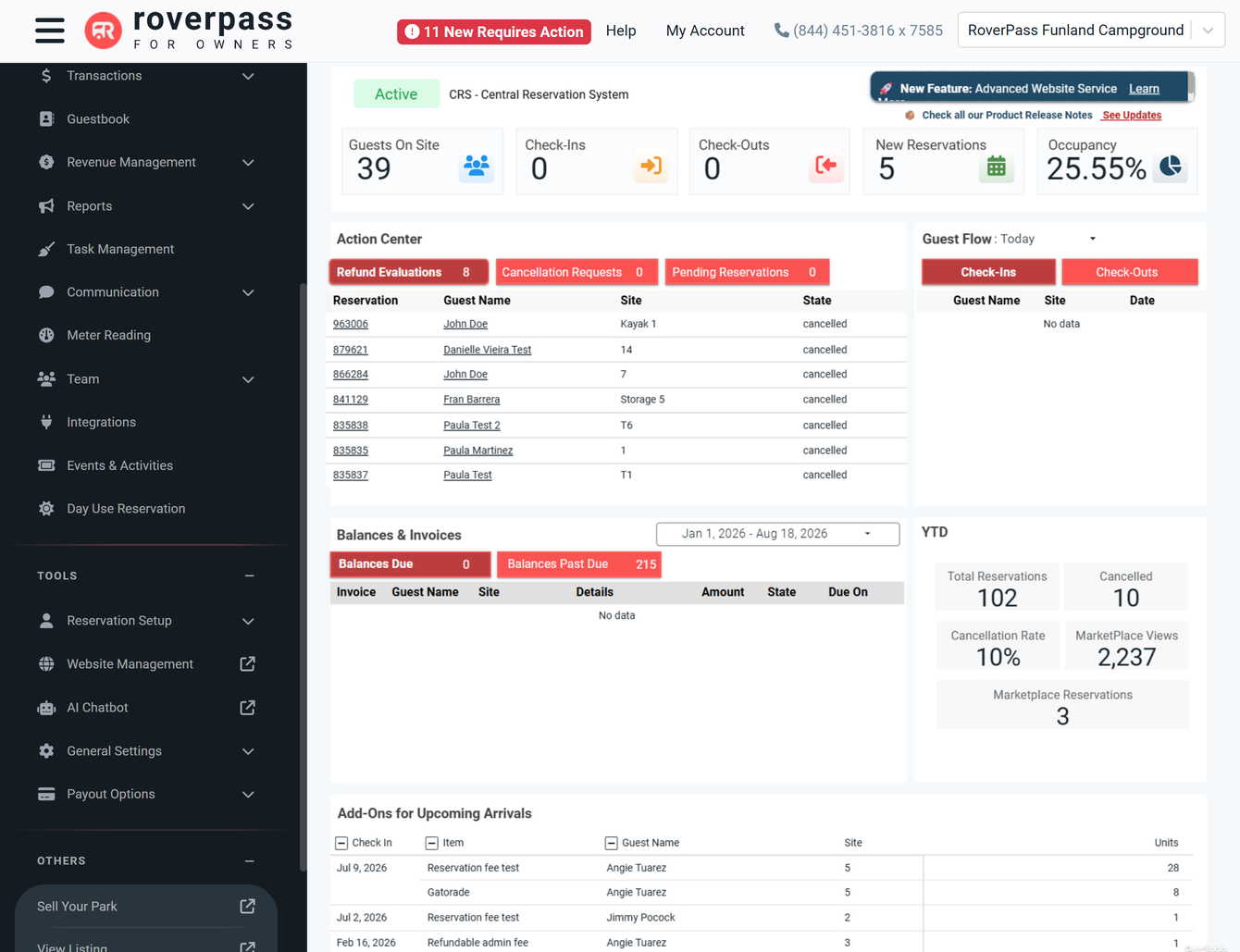Open reservation 835837 link
Image resolution: width=1240 pixels, height=952 pixels.
click(351, 475)
